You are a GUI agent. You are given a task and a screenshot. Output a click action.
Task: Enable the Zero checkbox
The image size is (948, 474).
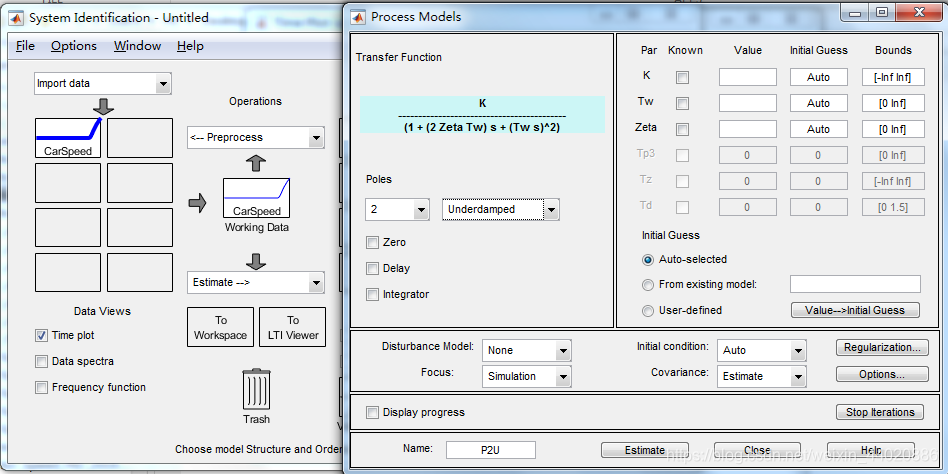point(372,242)
